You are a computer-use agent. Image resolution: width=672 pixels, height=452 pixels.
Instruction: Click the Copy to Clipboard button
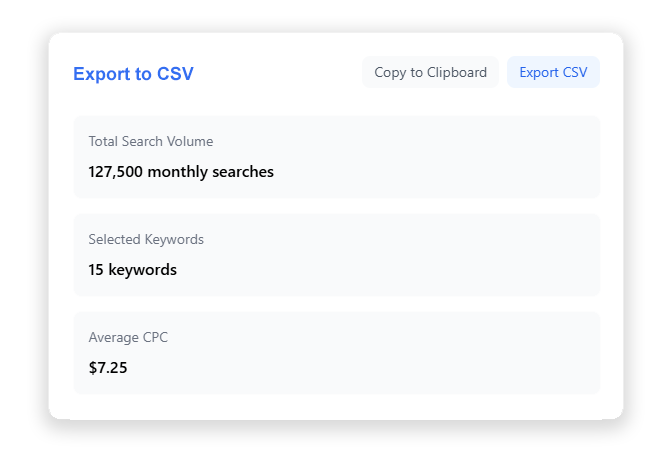pos(430,72)
